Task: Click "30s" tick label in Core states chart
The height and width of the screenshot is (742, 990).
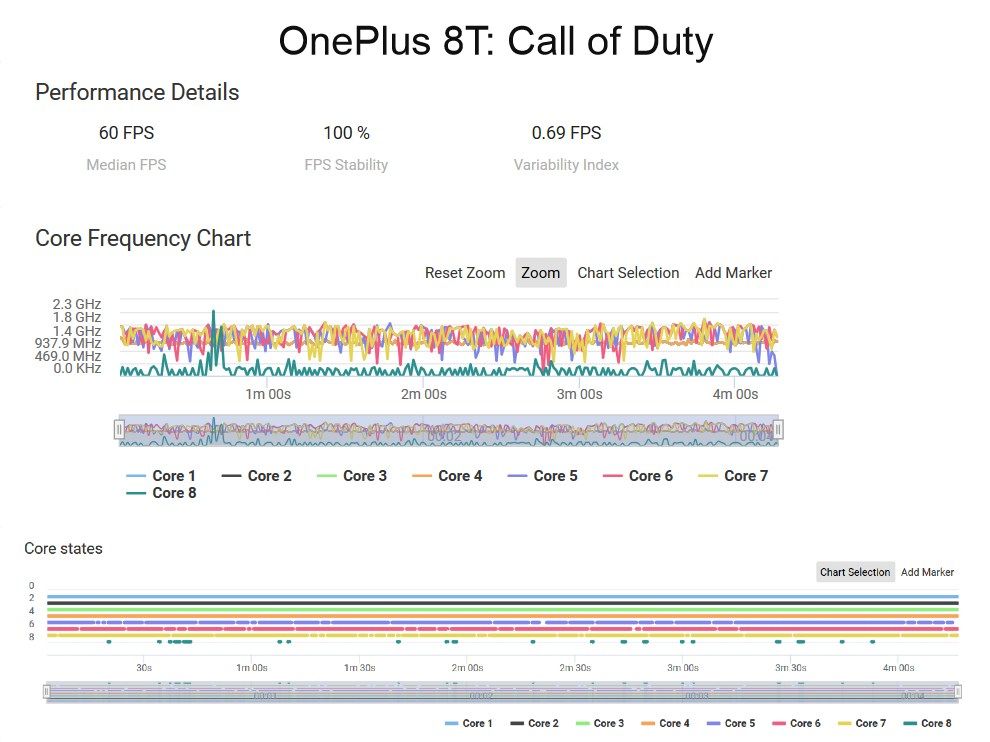Action: pyautogui.click(x=144, y=667)
